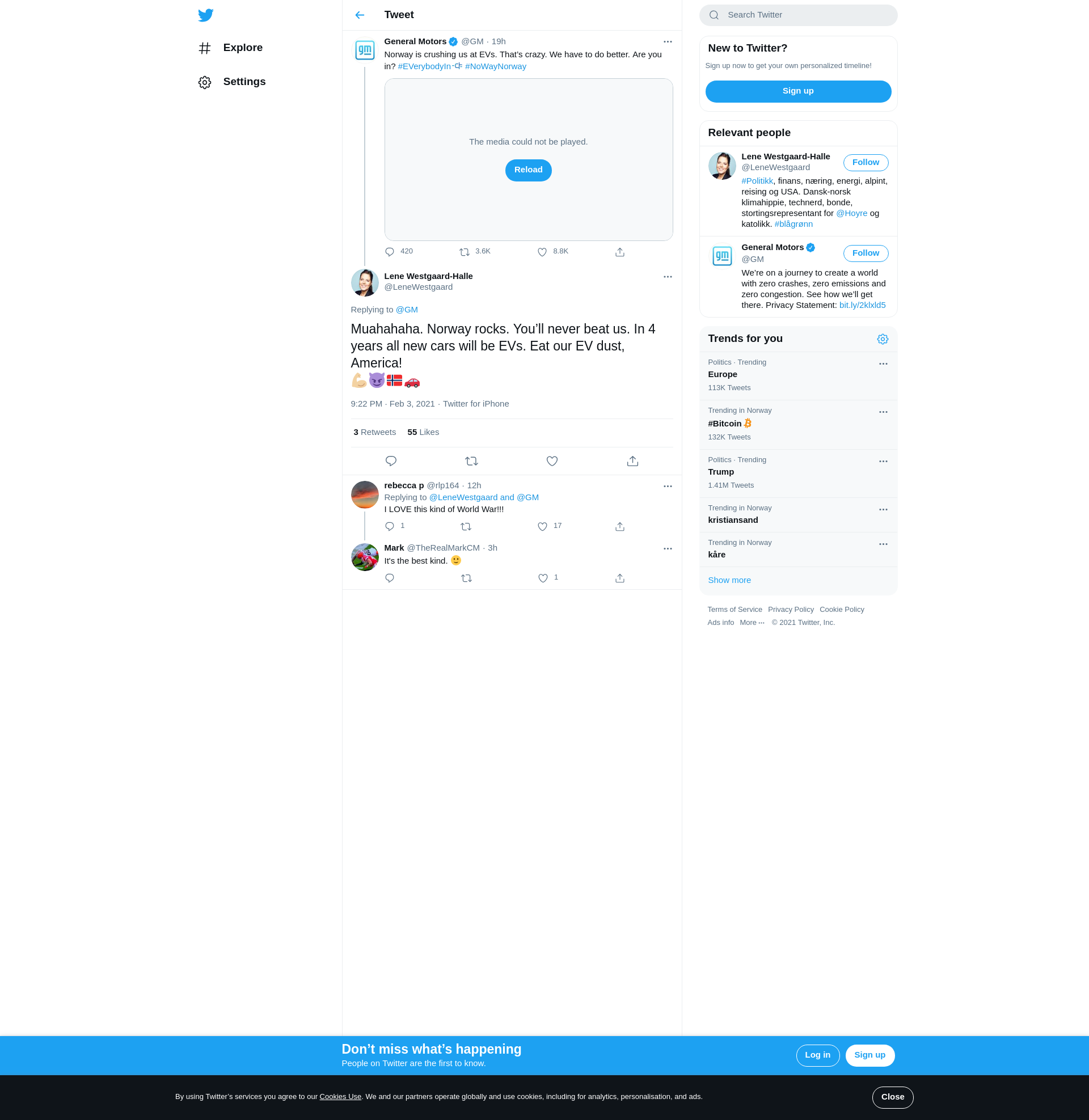The height and width of the screenshot is (1120, 1089).
Task: Retweet the General Motors tweet
Action: [x=465, y=252]
